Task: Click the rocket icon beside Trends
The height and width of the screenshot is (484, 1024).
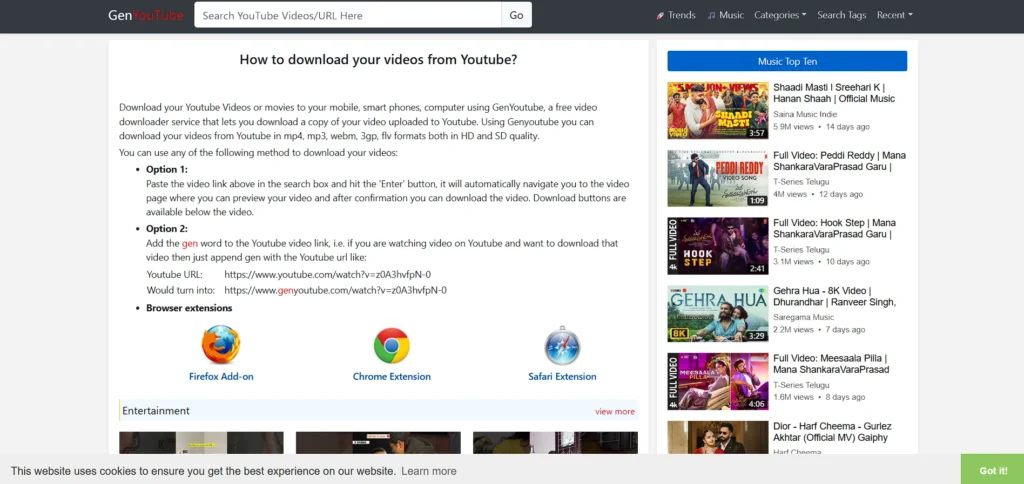Action: tap(660, 15)
